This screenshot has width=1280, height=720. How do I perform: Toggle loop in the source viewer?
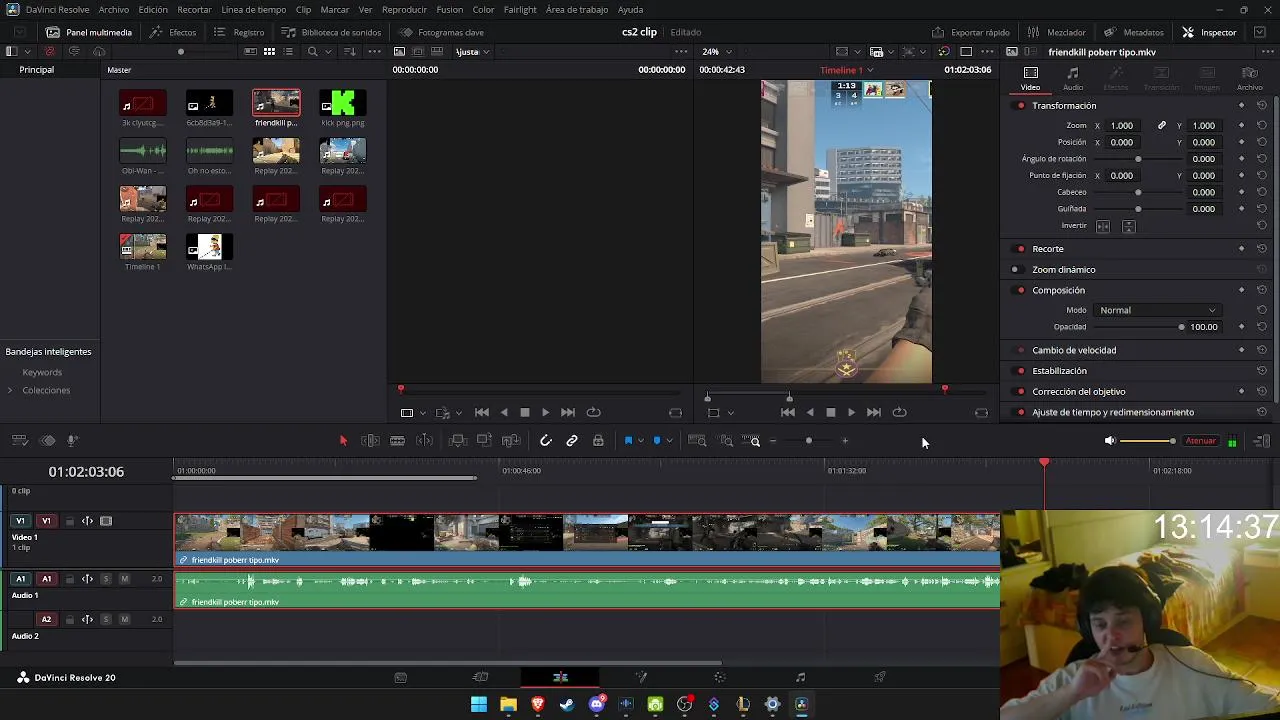click(594, 412)
